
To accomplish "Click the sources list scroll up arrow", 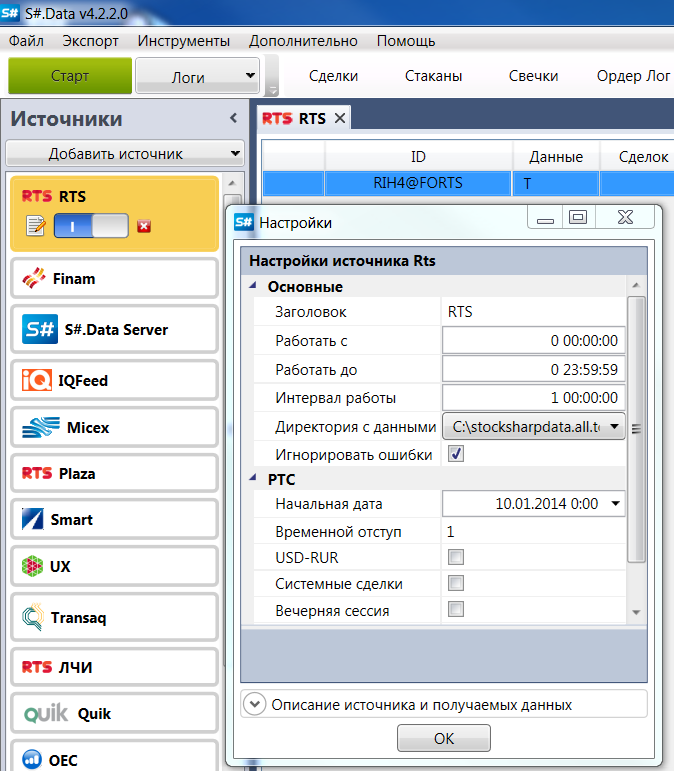I will tap(233, 183).
